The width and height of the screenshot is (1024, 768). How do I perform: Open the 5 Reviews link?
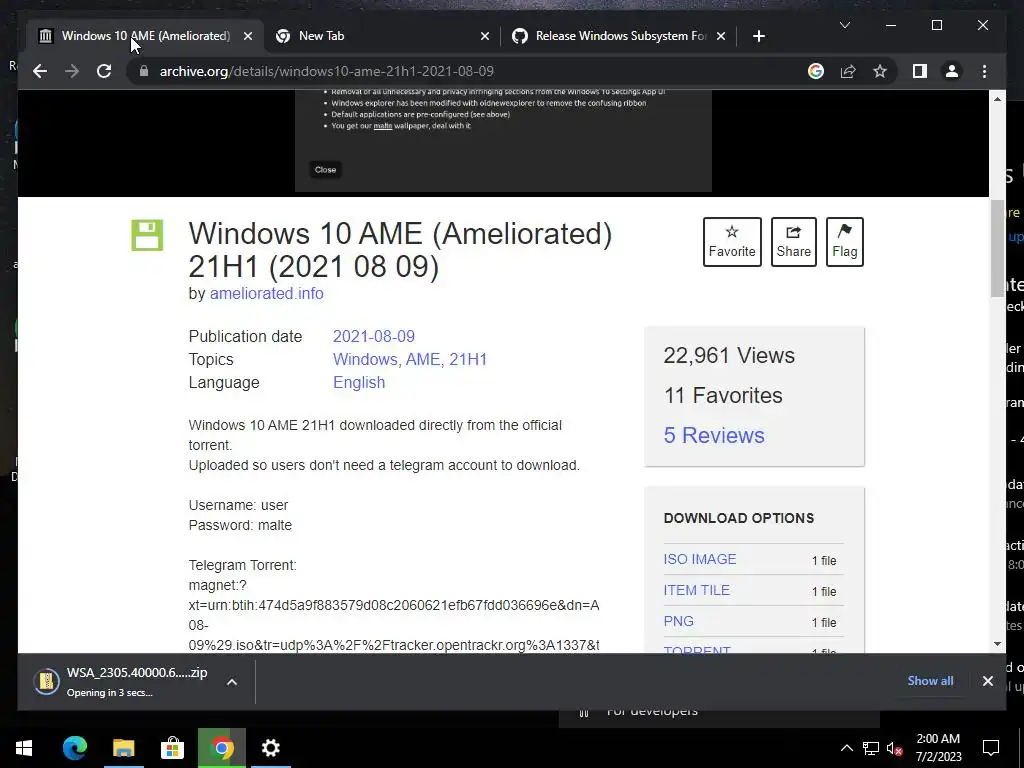click(x=714, y=436)
